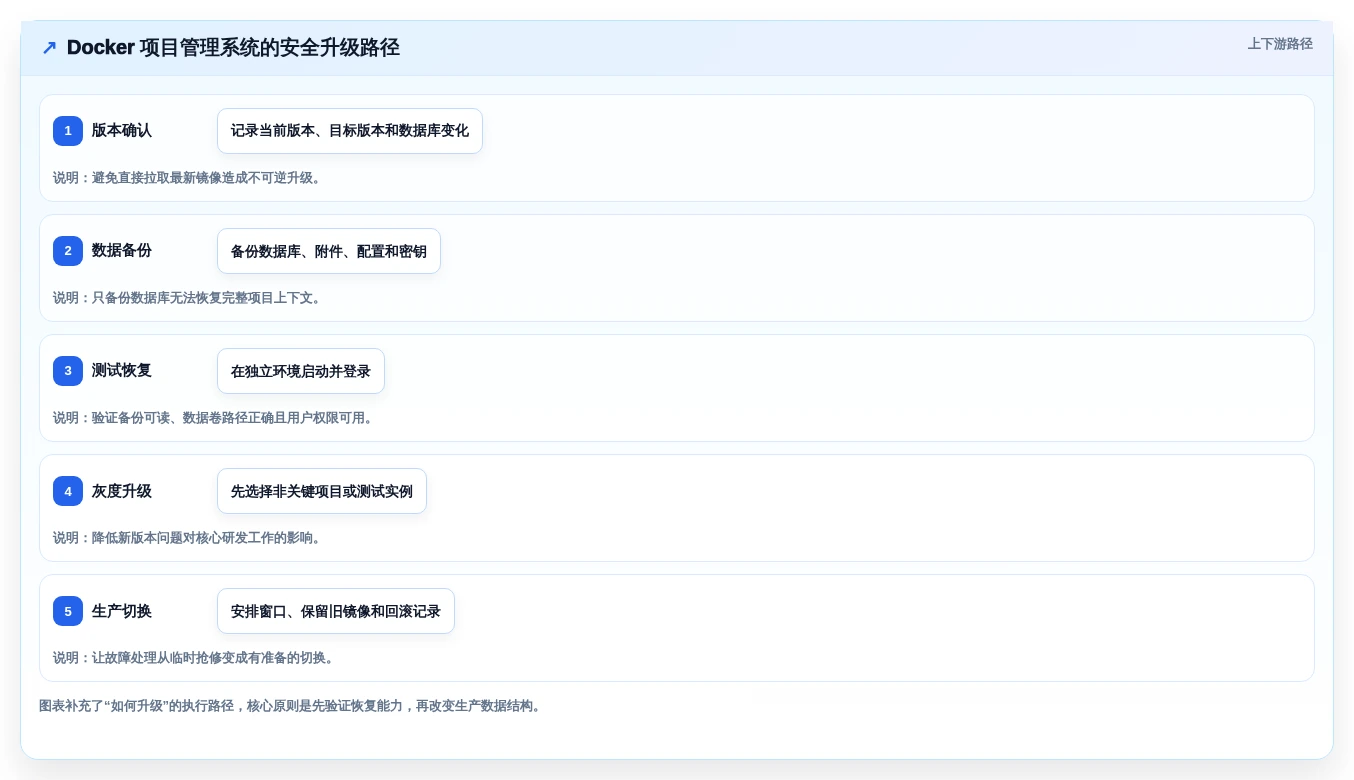
Task: Click step number badge 4
Action: (x=68, y=491)
